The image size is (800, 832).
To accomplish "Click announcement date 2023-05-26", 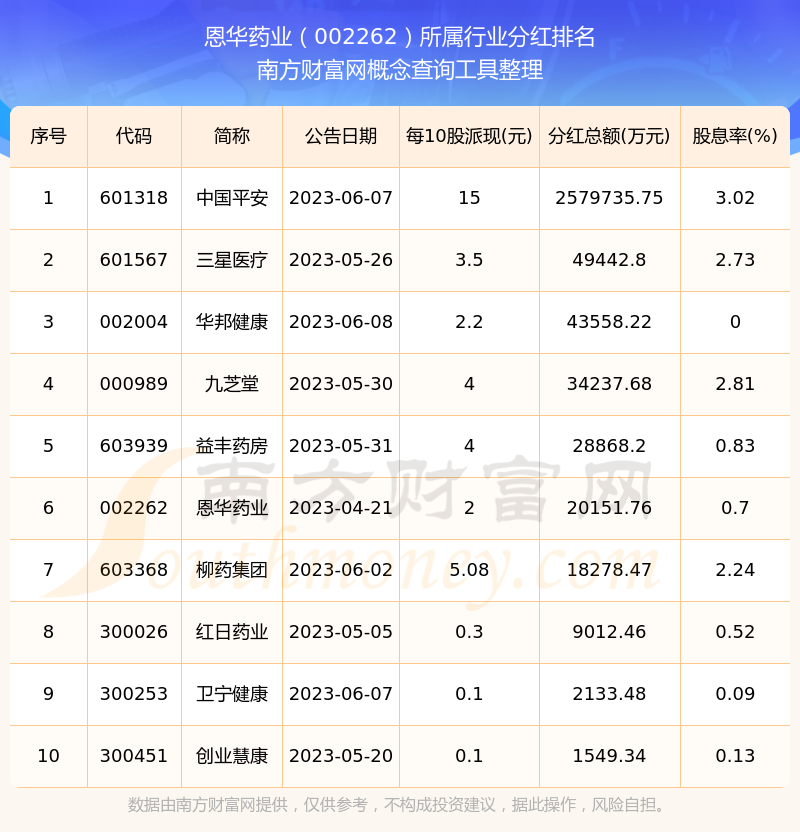I will (x=341, y=260).
